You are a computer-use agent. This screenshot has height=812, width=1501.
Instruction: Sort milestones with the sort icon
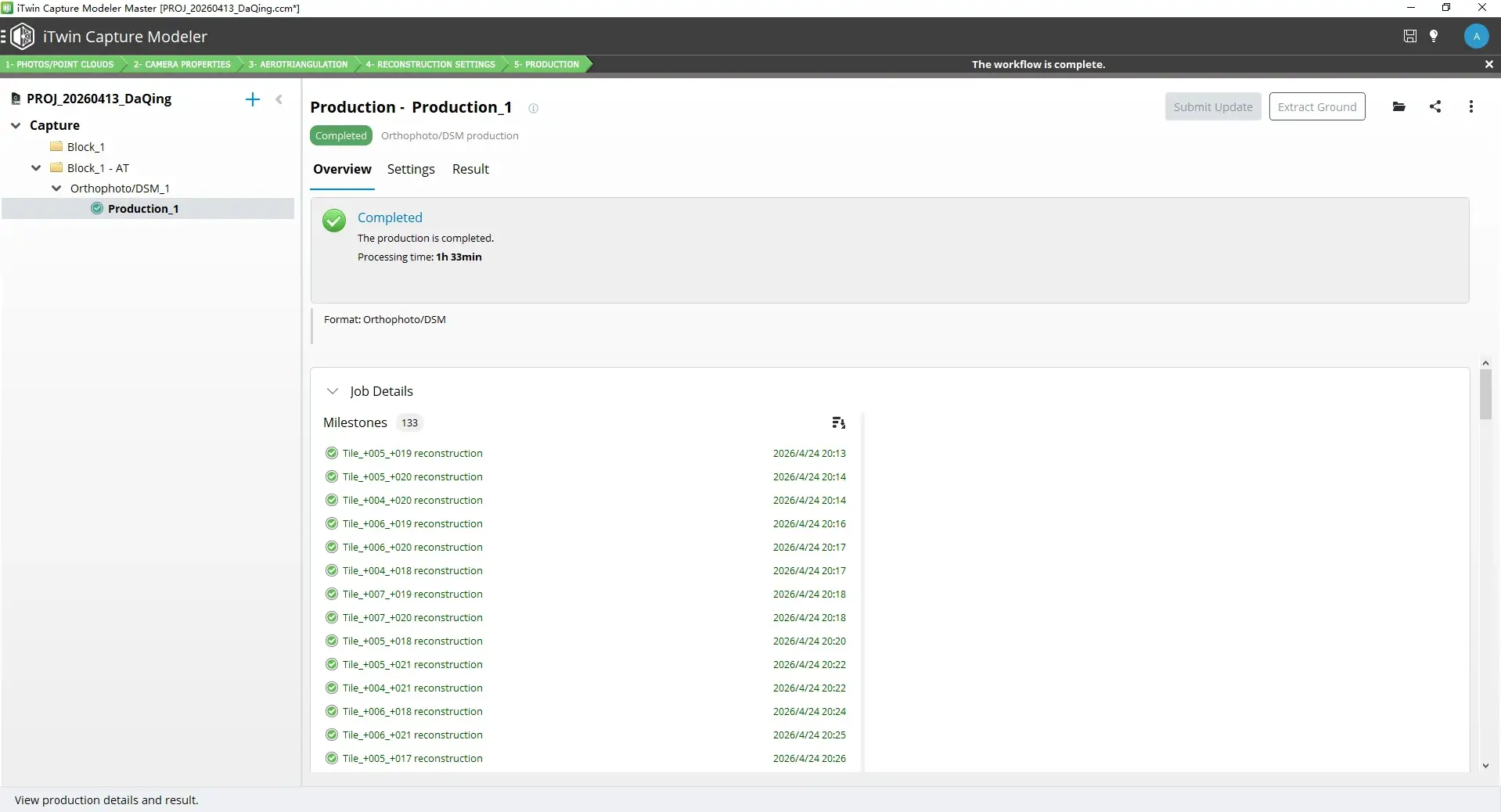pyautogui.click(x=838, y=422)
